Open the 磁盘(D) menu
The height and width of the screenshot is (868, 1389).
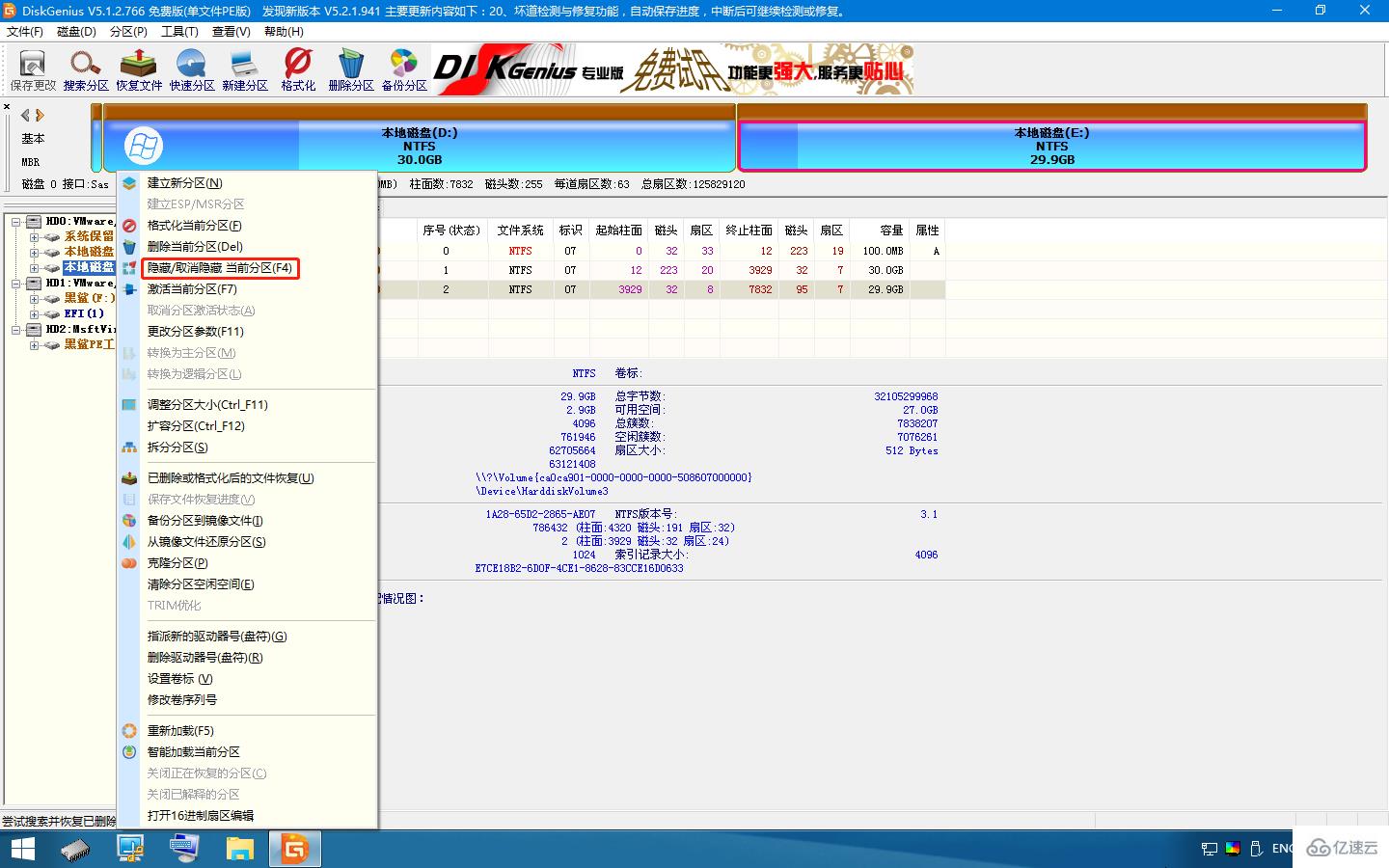tap(77, 32)
